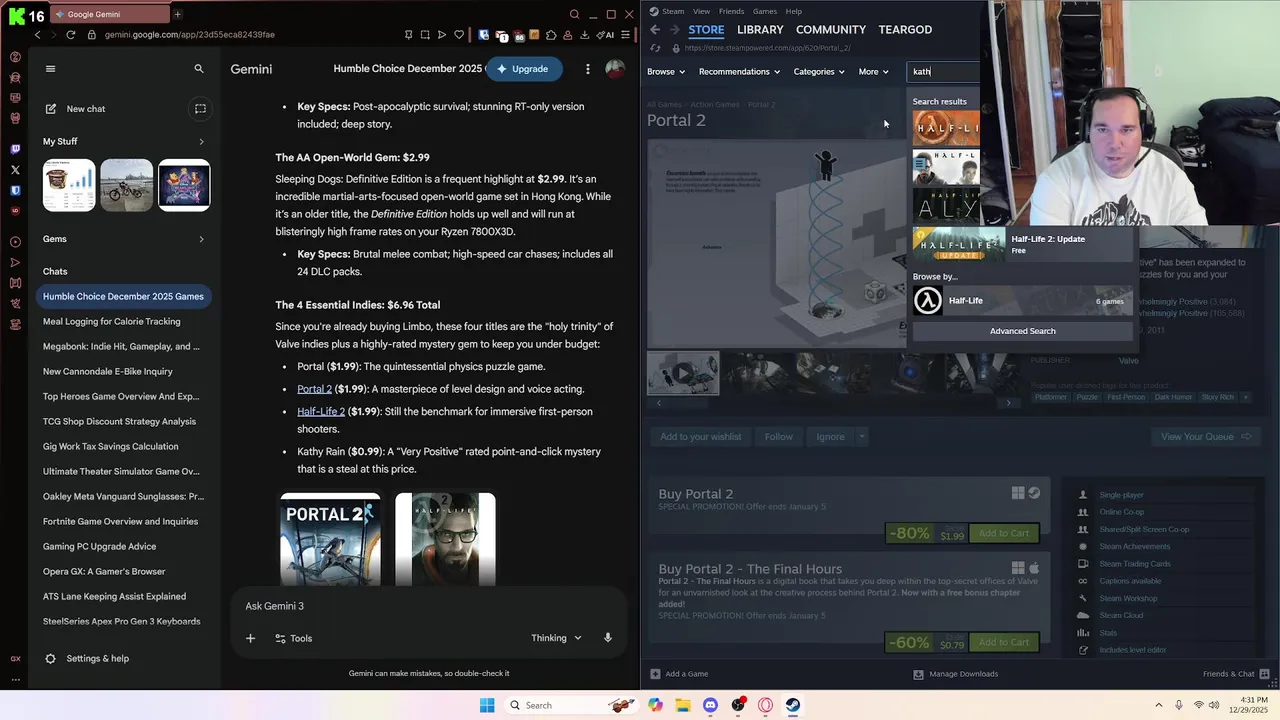Expand the Categories dropdown in Steam store

tap(819, 72)
